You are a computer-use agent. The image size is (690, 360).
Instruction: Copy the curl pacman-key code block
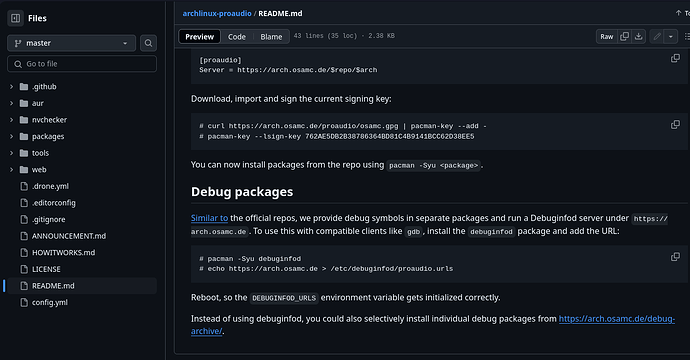pos(675,125)
